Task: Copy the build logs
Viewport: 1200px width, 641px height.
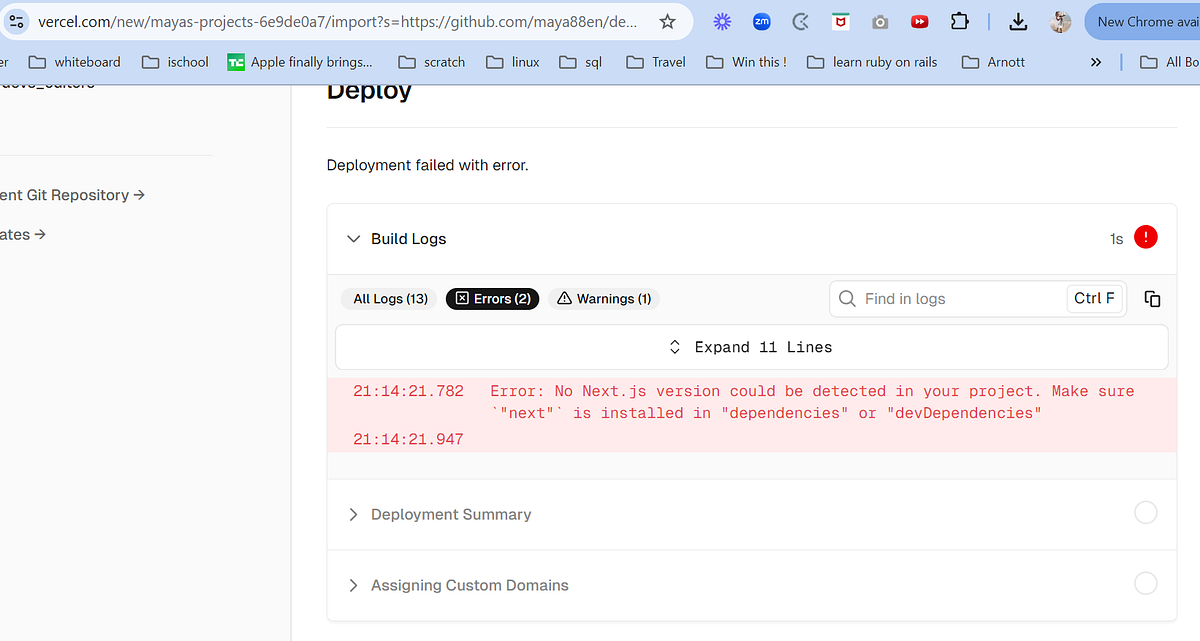Action: click(x=1151, y=298)
